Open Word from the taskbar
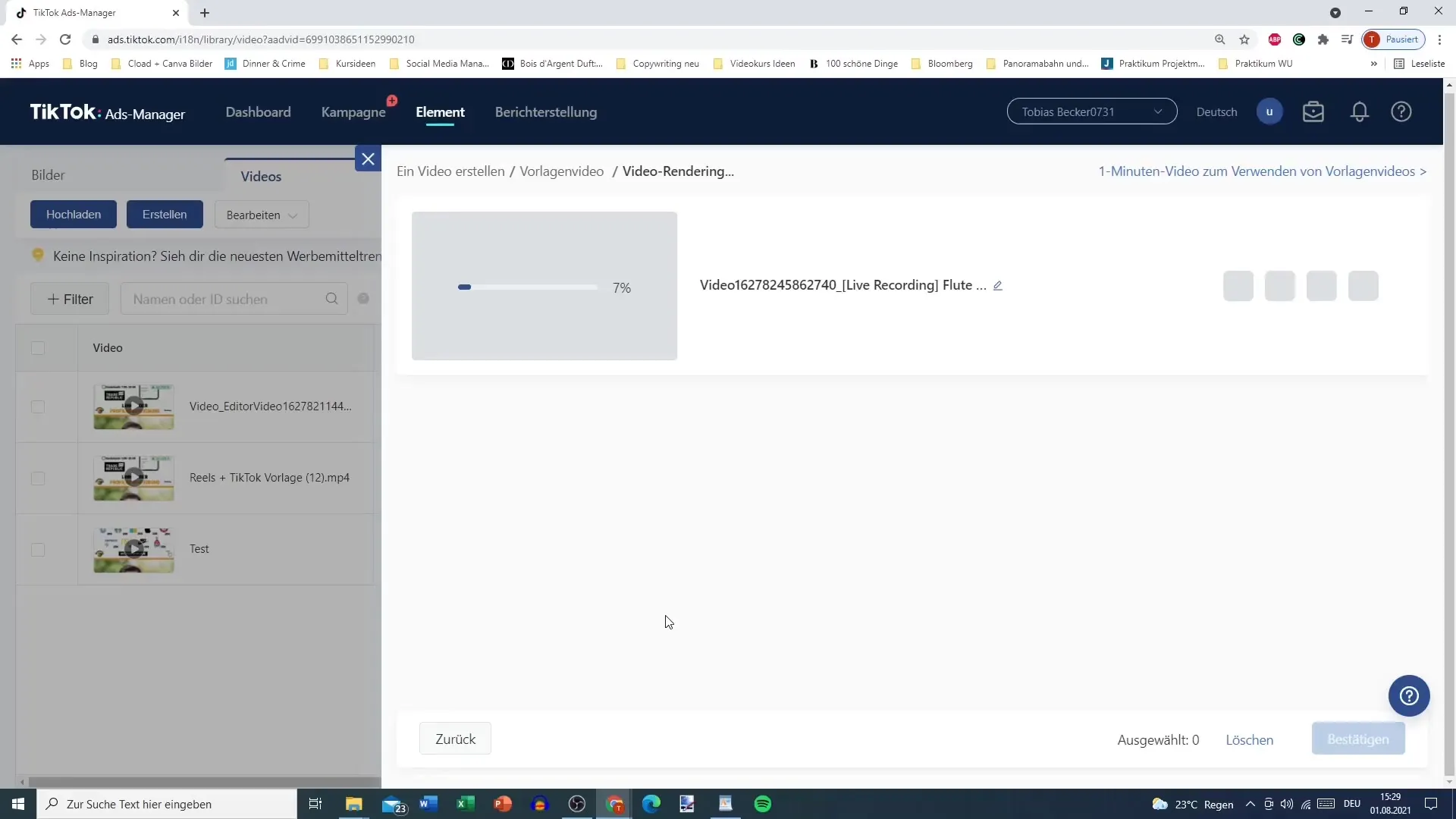 tap(428, 804)
